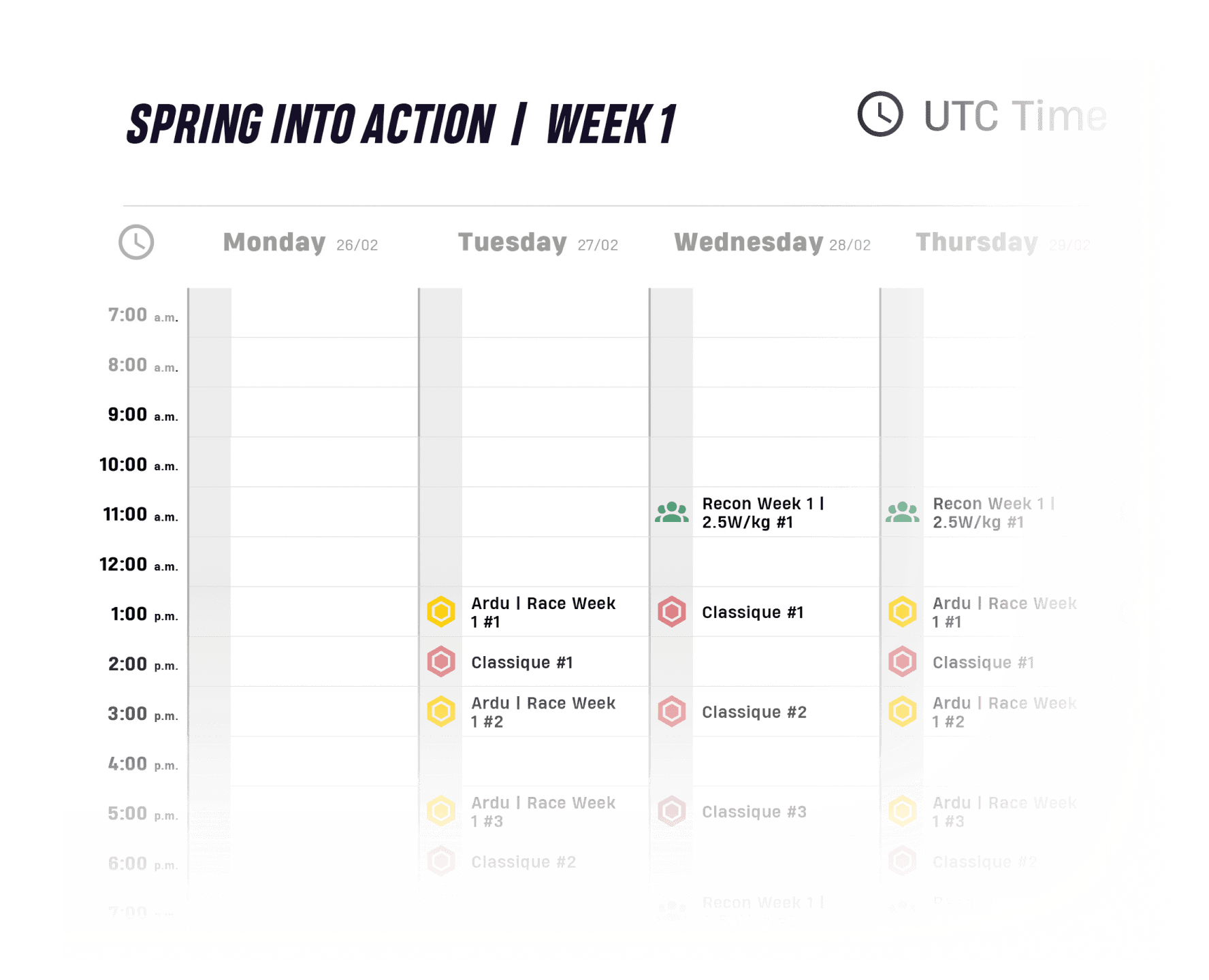Viewport: 1209px width, 980px height.
Task: Open Tuesday's Ardu Race Week 1 #2 event
Action: click(543, 712)
